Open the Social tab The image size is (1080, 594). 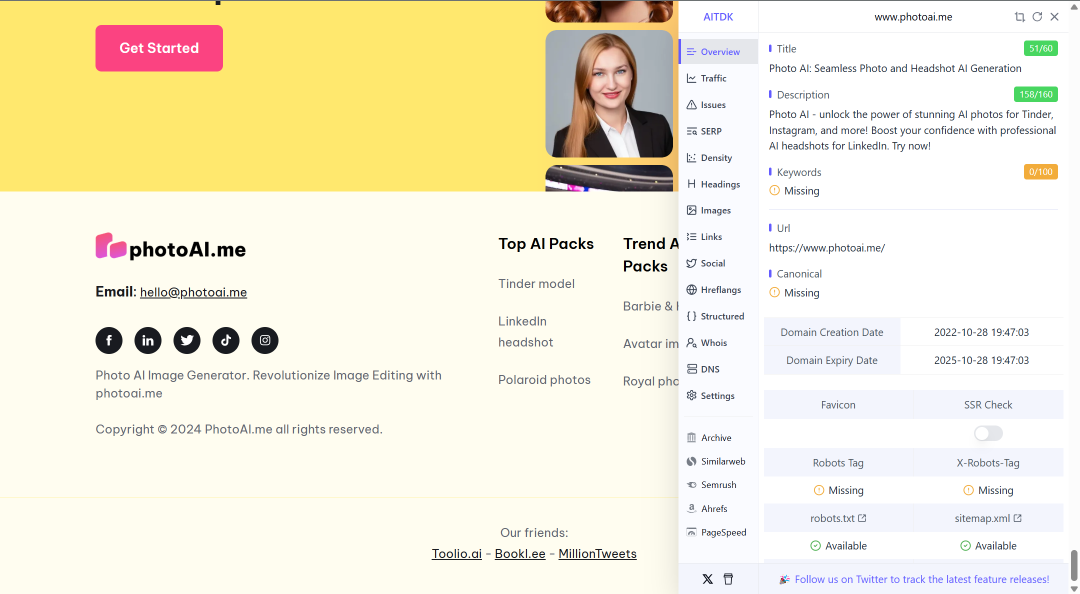point(718,263)
